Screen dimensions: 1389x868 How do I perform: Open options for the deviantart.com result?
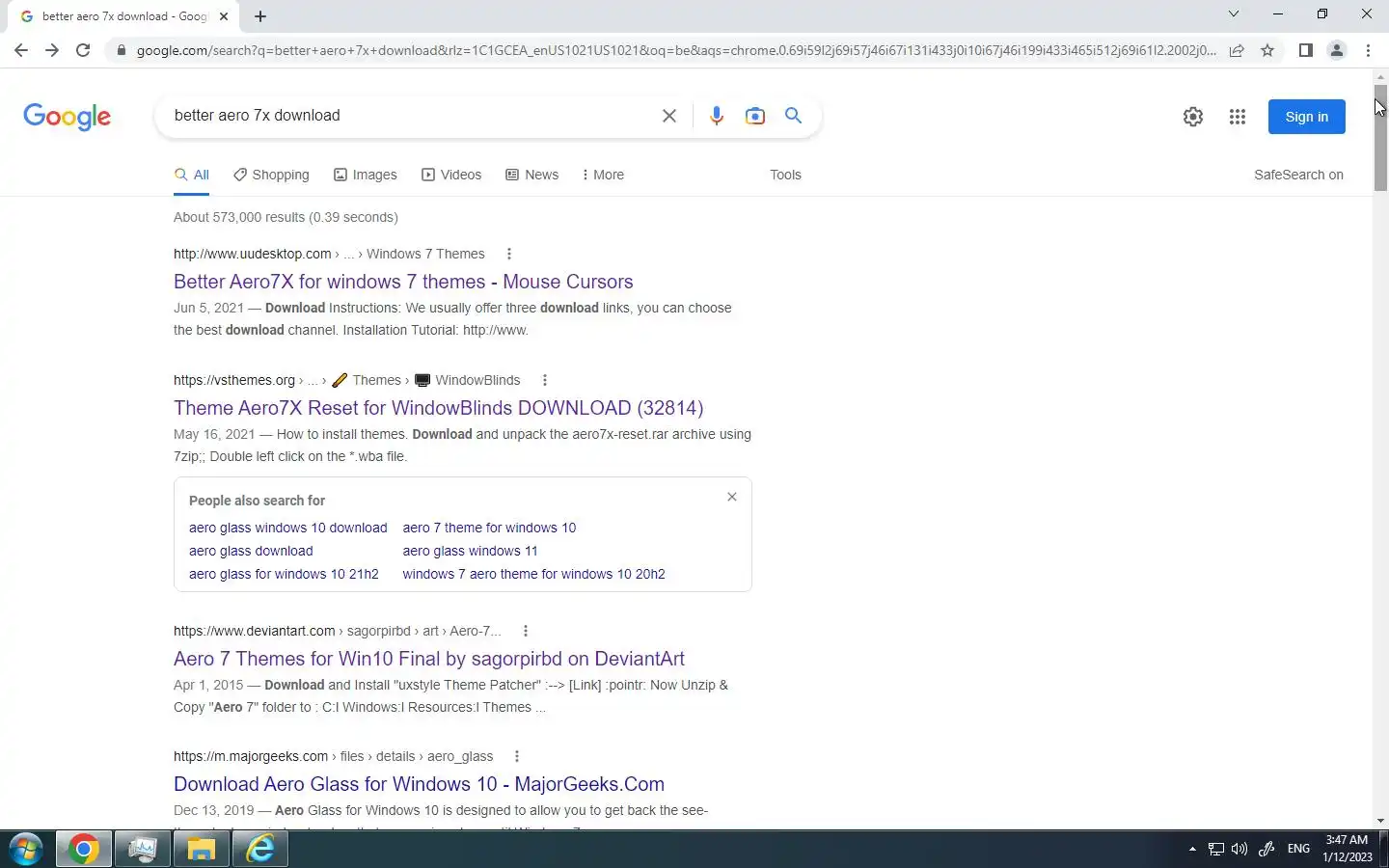click(525, 631)
